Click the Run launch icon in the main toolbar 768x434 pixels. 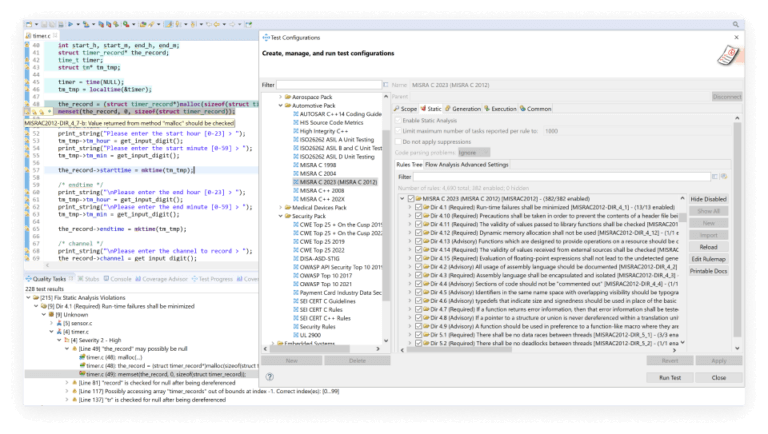[x=71, y=24]
